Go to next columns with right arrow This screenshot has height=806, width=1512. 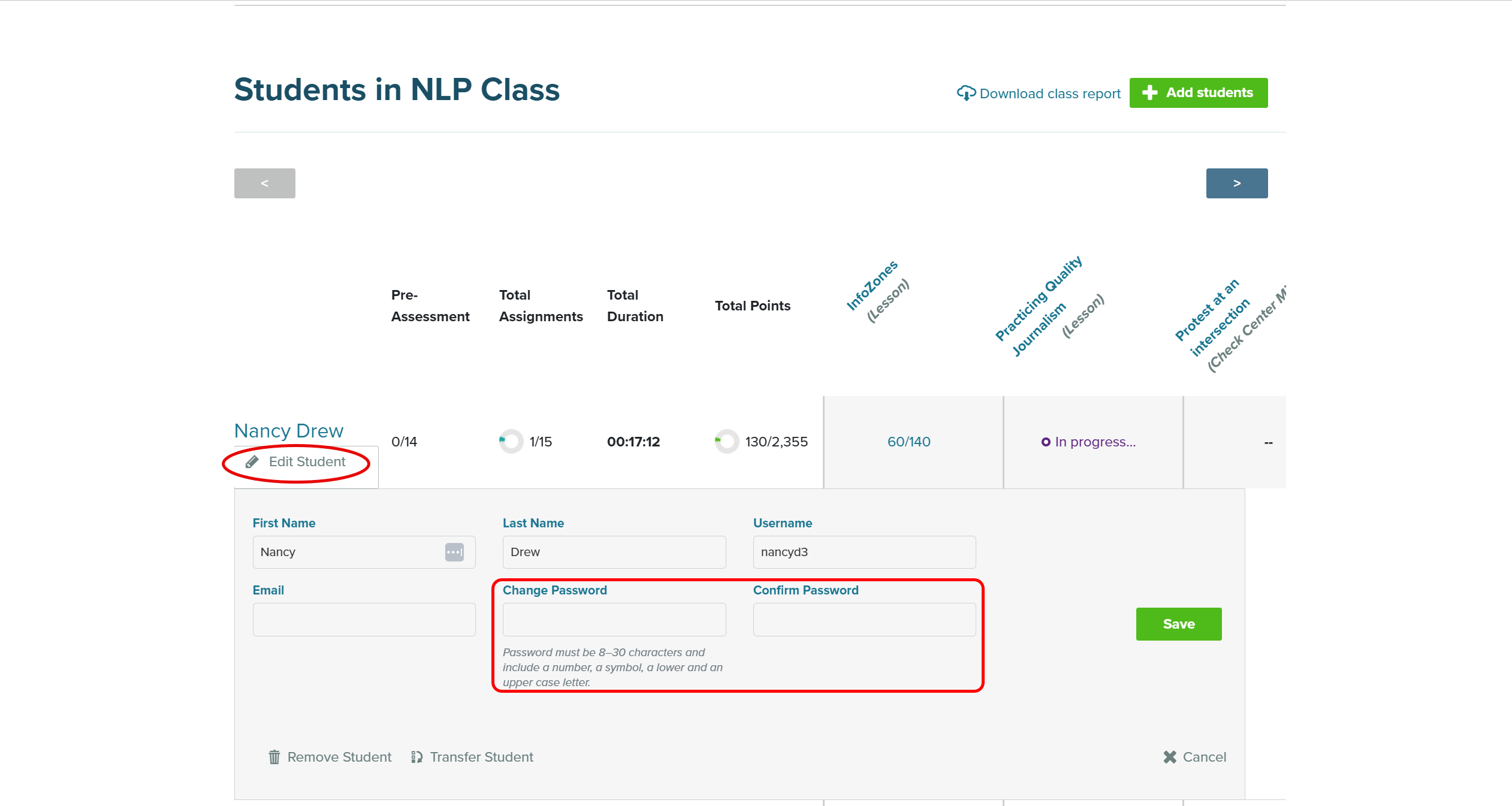(x=1236, y=183)
